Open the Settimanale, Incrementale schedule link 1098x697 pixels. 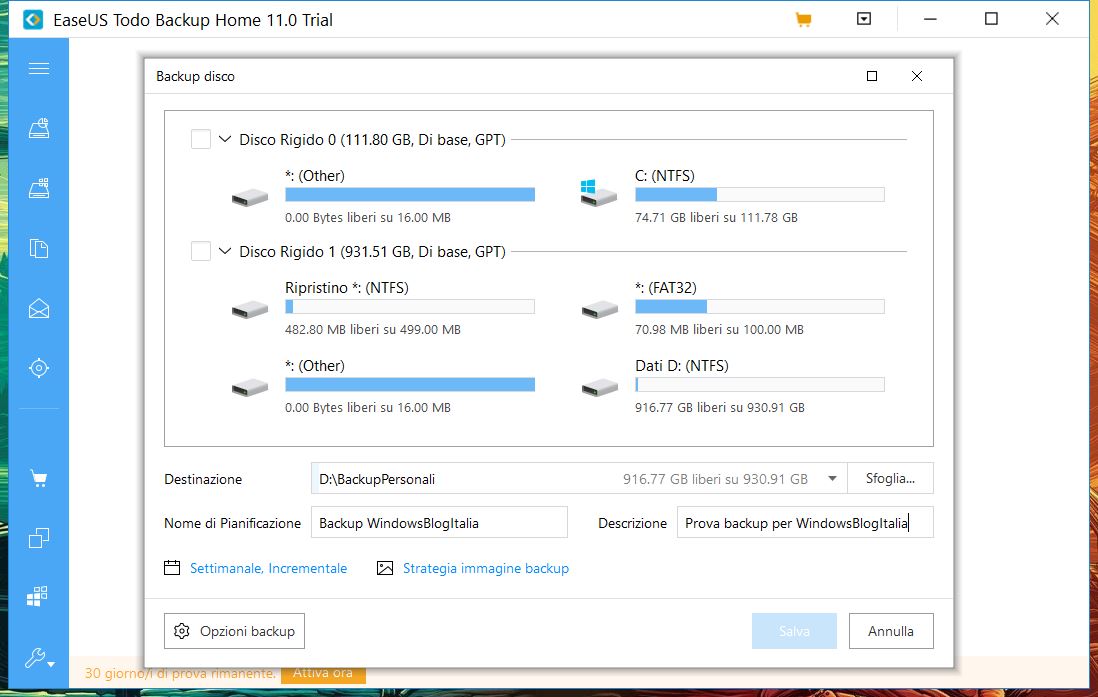[268, 568]
